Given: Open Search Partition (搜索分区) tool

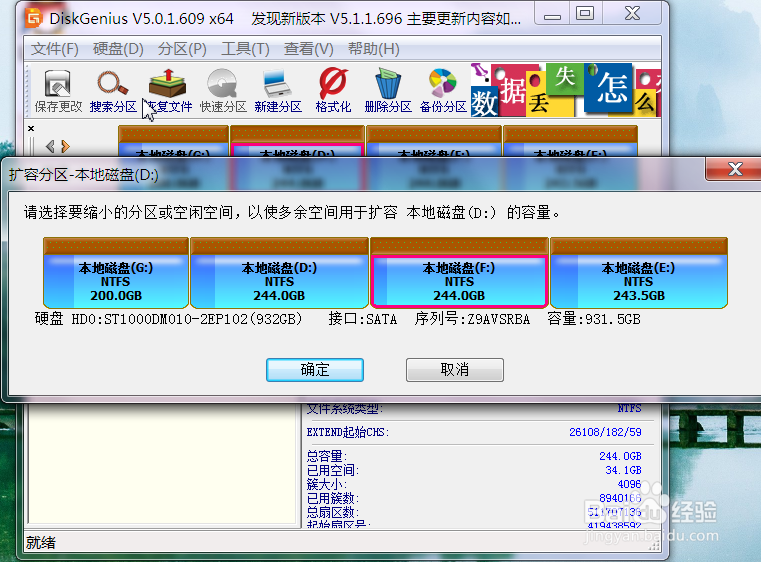Looking at the screenshot, I should 113,91.
